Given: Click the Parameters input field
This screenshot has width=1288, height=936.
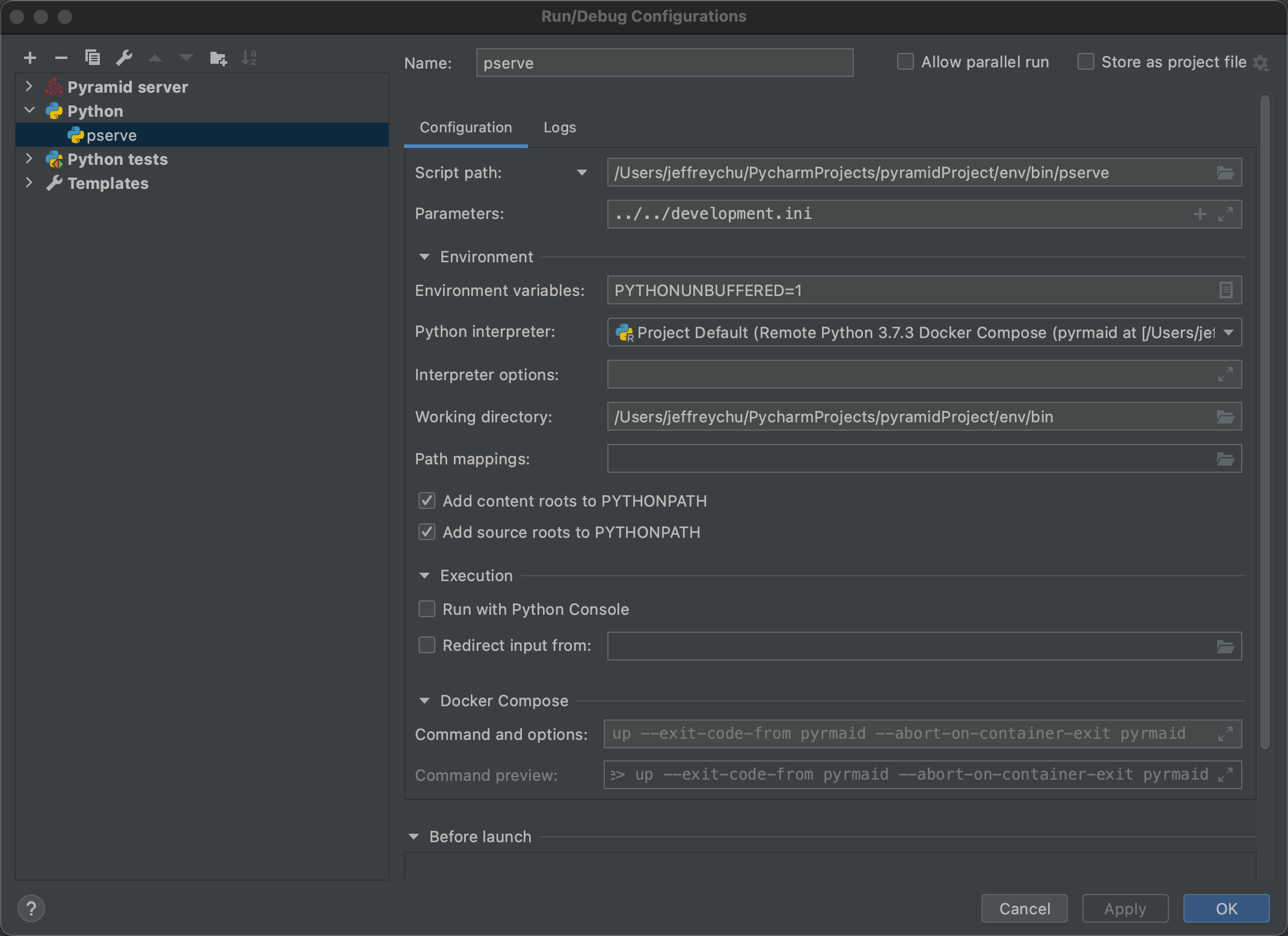Looking at the screenshot, I should click(900, 214).
